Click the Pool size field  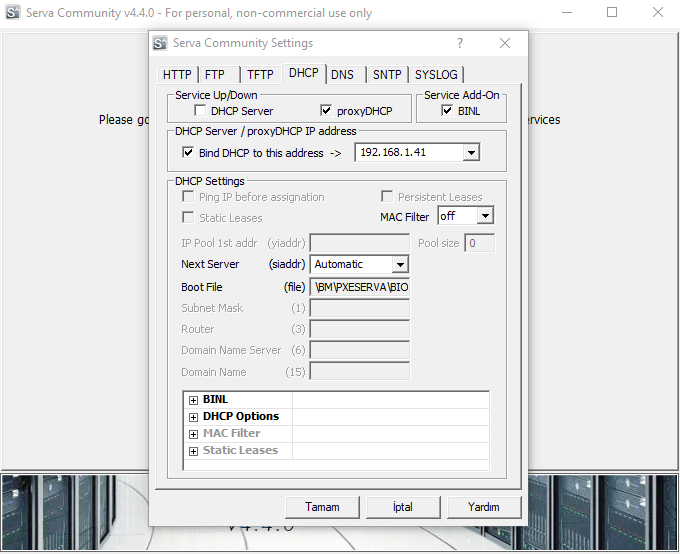coord(480,243)
